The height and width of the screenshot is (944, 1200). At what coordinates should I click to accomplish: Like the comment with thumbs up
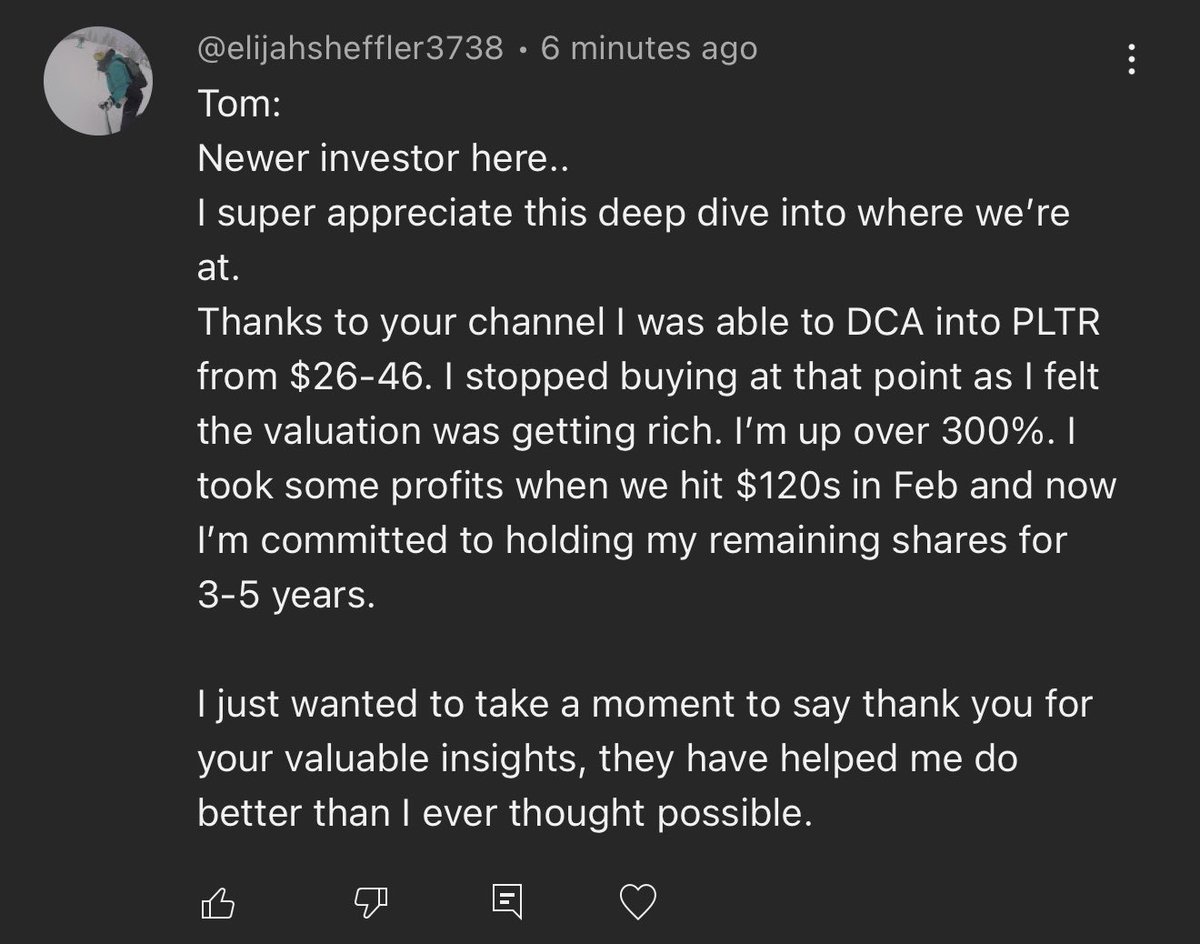pos(218,903)
